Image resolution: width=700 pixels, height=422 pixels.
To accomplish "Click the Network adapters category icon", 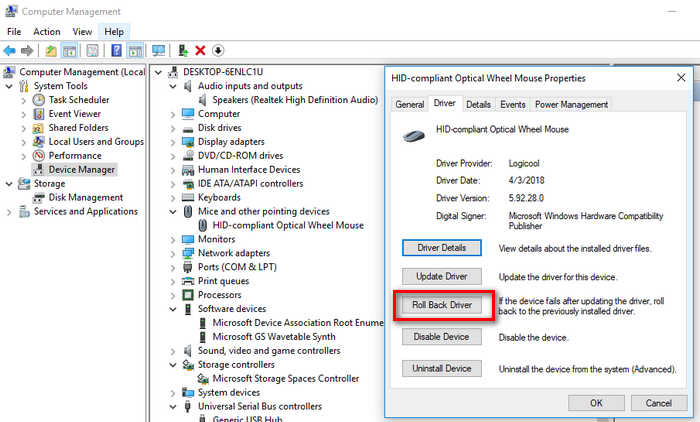I will (188, 253).
